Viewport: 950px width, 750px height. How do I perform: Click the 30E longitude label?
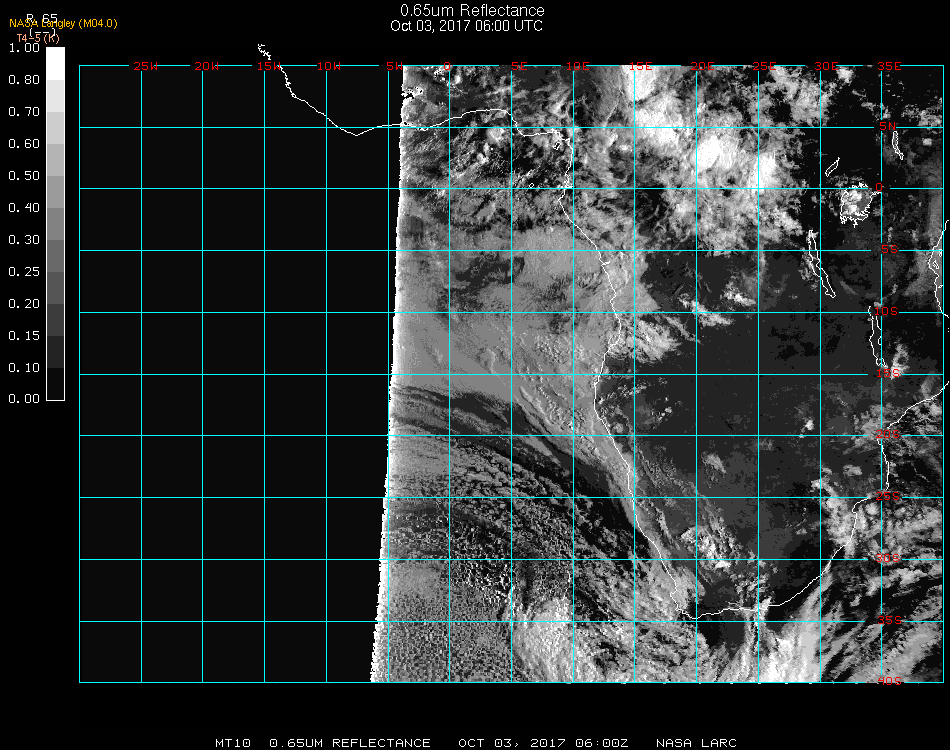tap(826, 66)
